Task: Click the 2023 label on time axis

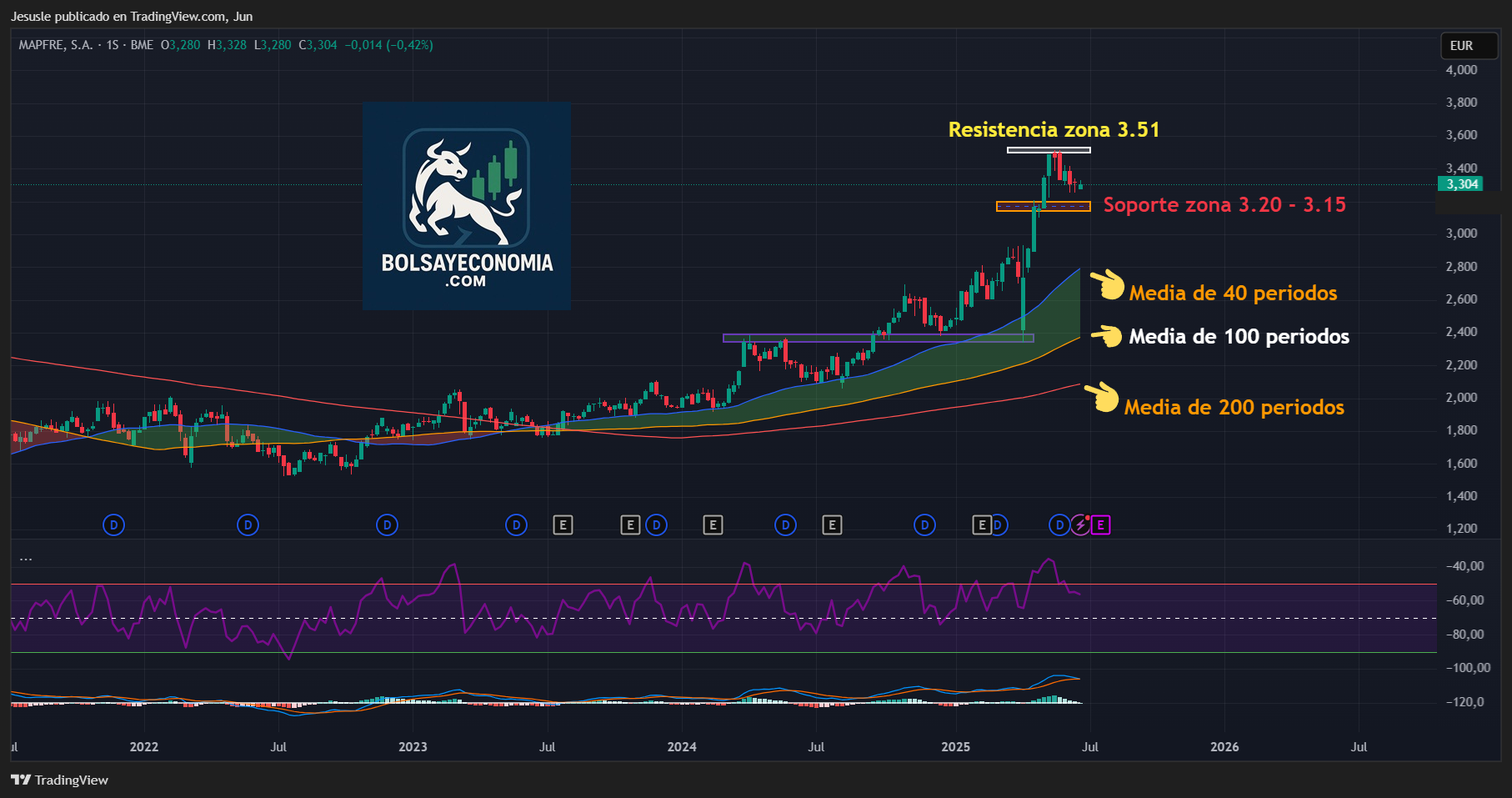Action: [x=413, y=746]
